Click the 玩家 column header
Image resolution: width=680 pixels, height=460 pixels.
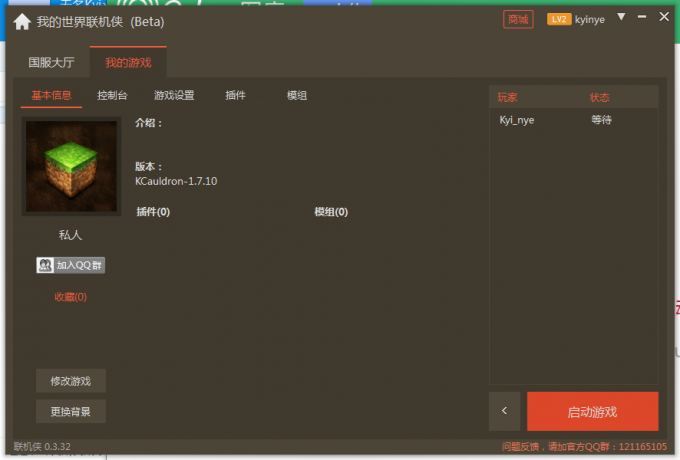tap(507, 97)
